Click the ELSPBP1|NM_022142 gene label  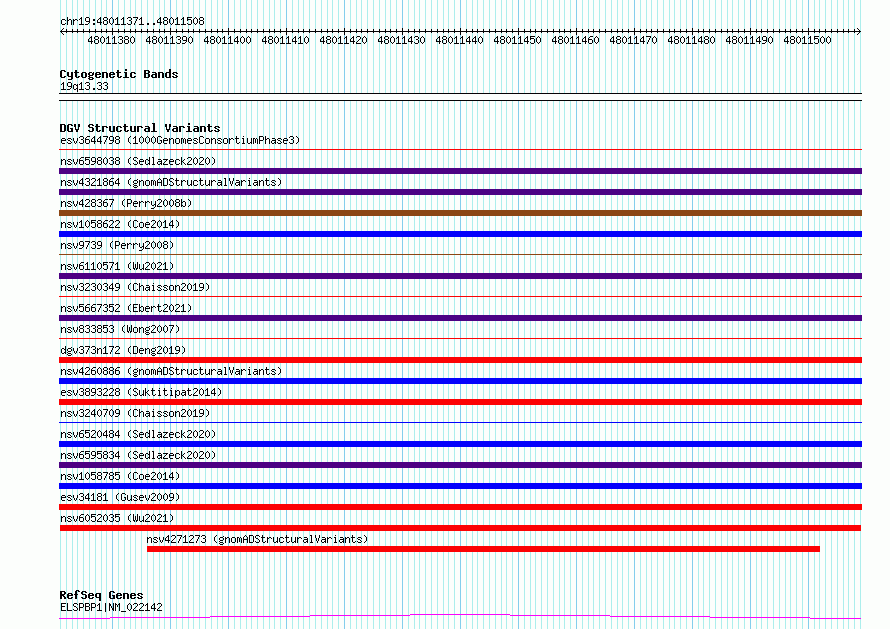click(x=111, y=607)
